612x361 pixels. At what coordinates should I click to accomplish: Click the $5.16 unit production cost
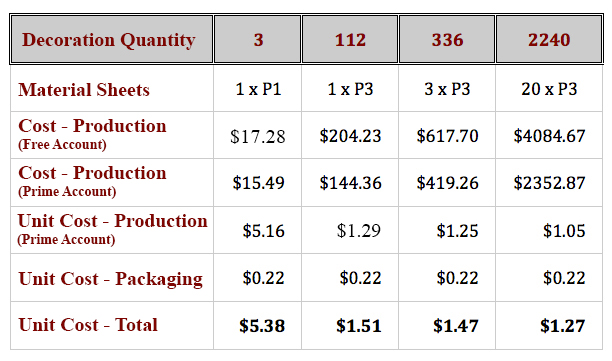pos(263,231)
